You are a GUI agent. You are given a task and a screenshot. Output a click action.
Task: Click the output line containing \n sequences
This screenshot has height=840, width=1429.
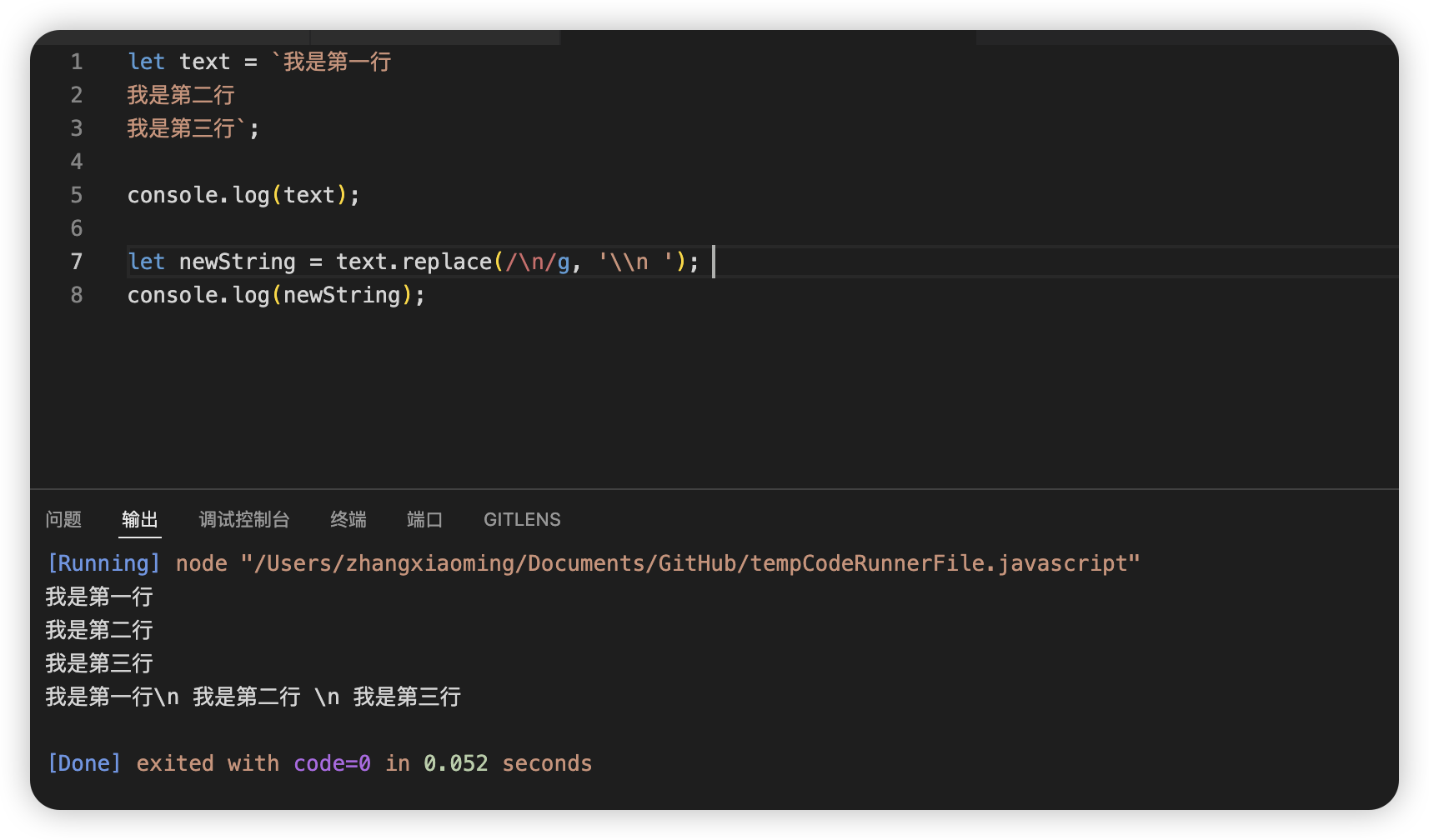pyautogui.click(x=253, y=697)
